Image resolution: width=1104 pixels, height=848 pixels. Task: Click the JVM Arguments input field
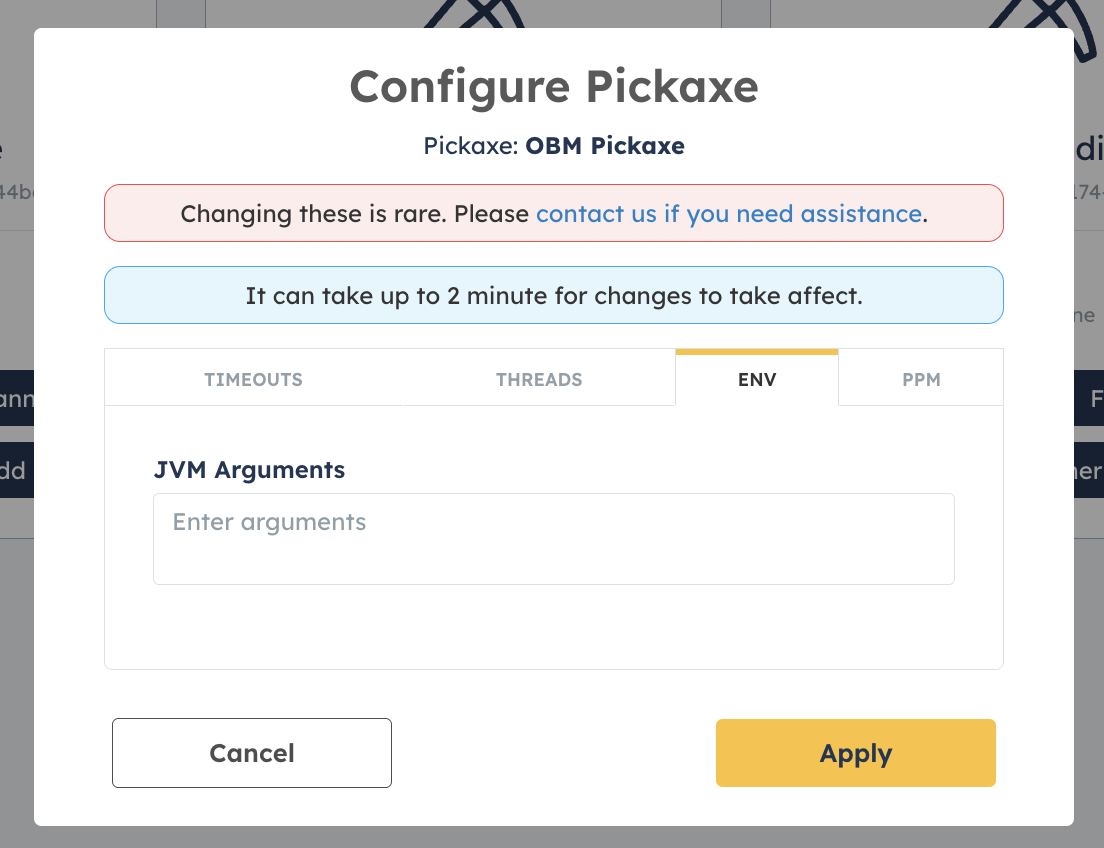[553, 538]
